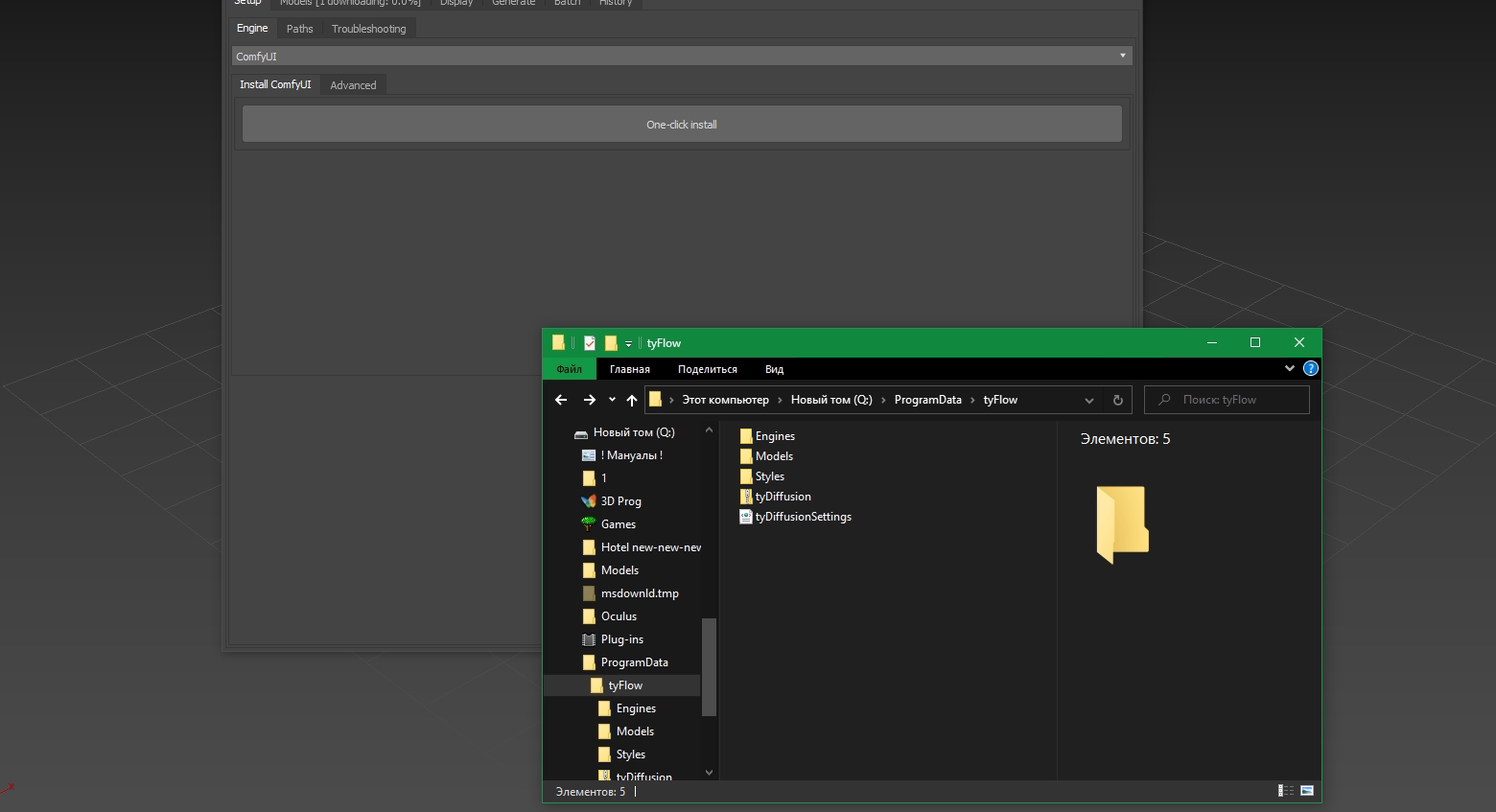Expand the address bar history dropdown
Screen dimensions: 1496x812
coord(1089,400)
